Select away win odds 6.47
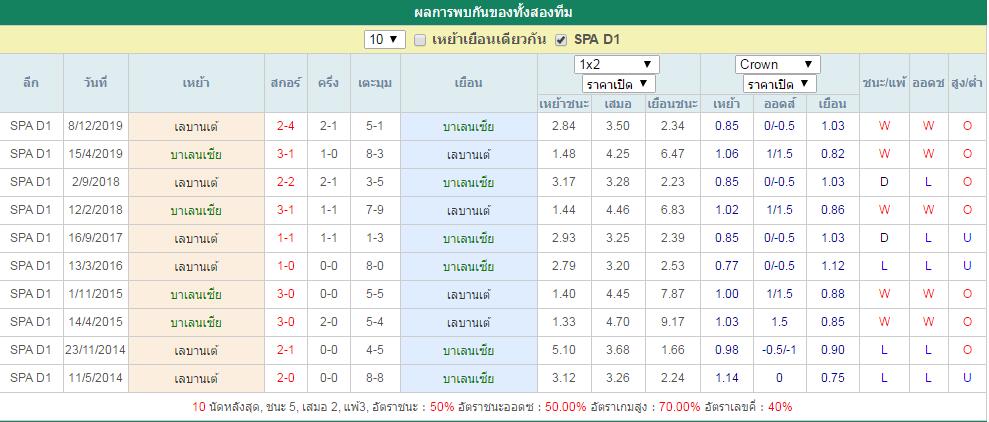The image size is (989, 422). pos(672,154)
